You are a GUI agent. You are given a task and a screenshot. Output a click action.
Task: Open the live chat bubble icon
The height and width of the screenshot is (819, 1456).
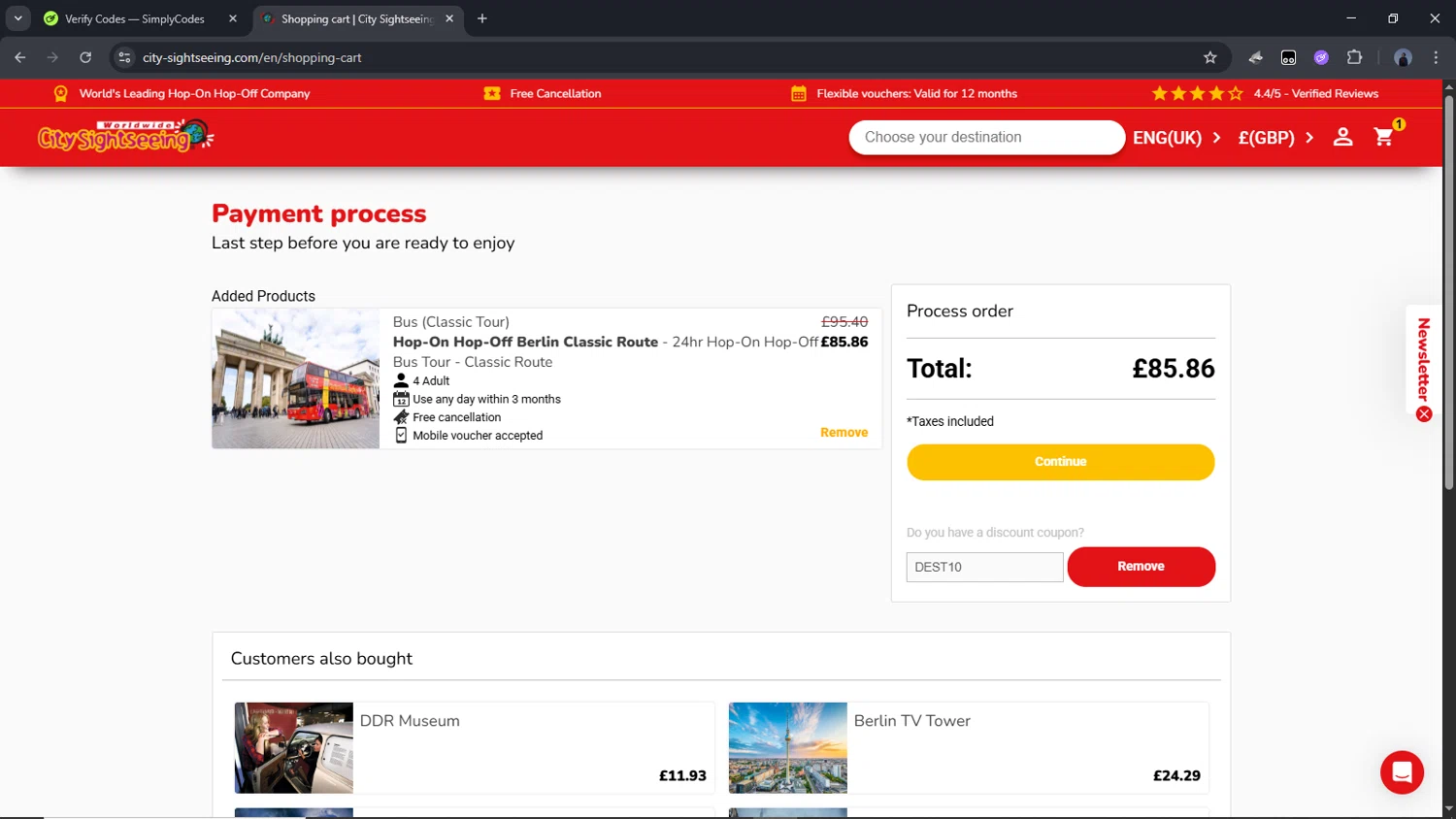pyautogui.click(x=1402, y=772)
